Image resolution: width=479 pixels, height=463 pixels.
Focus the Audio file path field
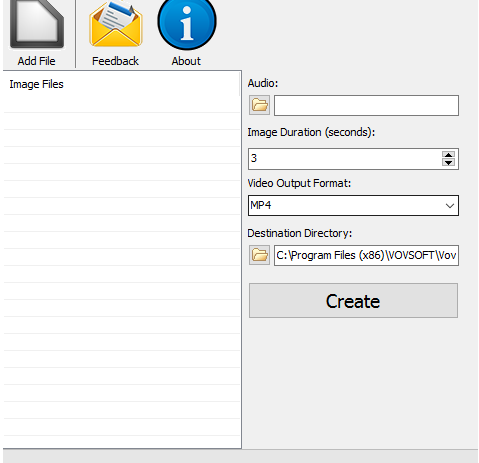click(x=366, y=106)
